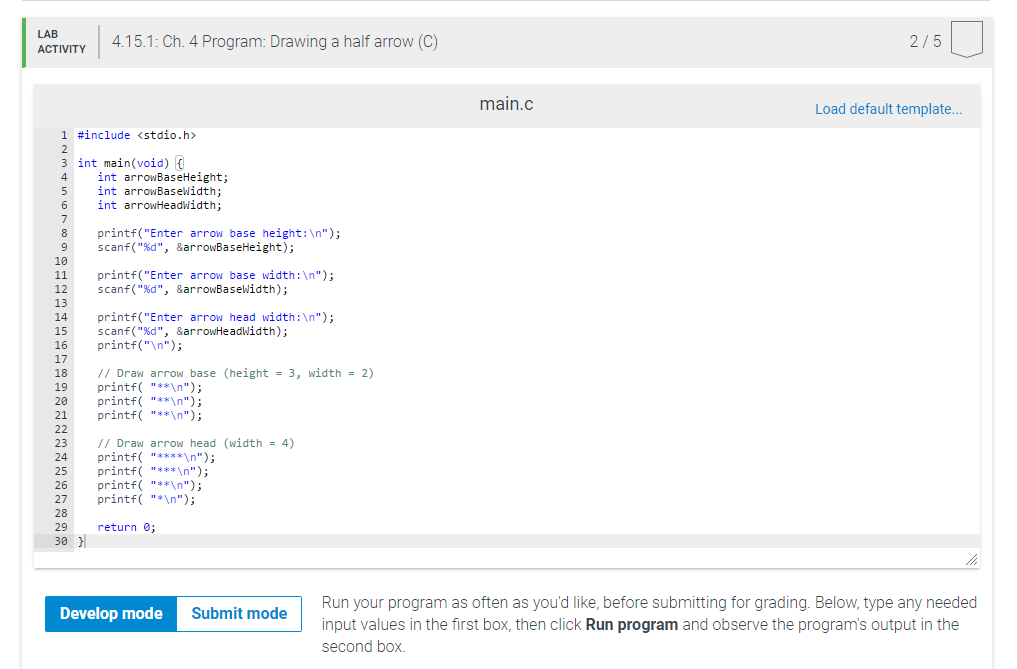
Task: Click the score shield icon beside "2 / 5"
Action: 966,40
